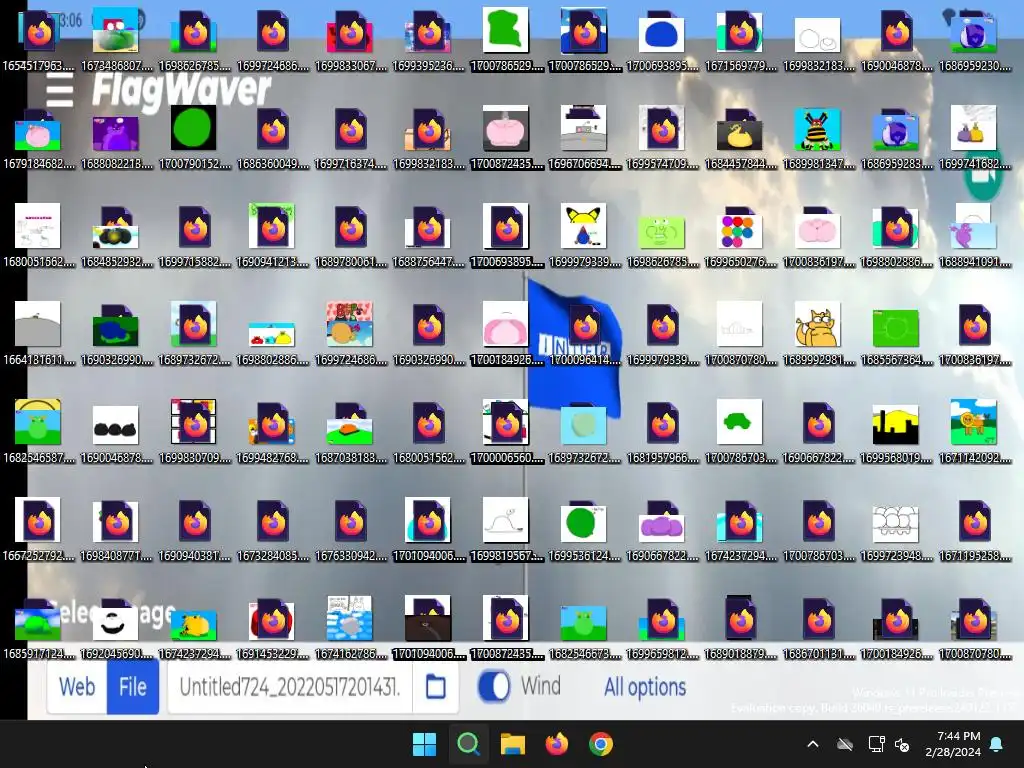Screen dimensions: 1024x768
Task: Select Firefox file 1699715882
Action: (x=194, y=235)
